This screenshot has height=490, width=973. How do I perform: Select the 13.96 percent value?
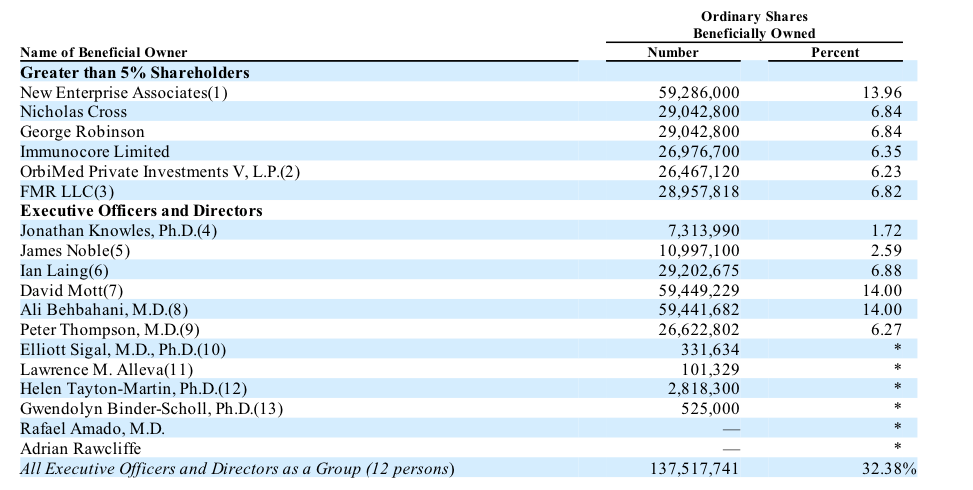(x=881, y=93)
